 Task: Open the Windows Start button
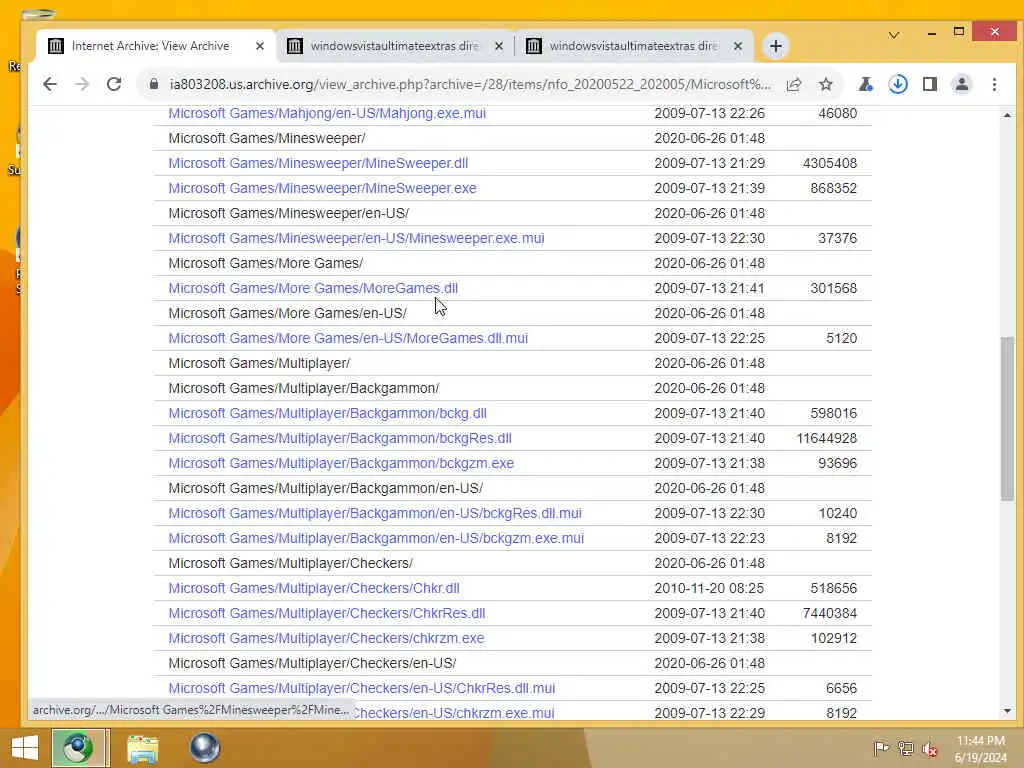pyautogui.click(x=25, y=748)
